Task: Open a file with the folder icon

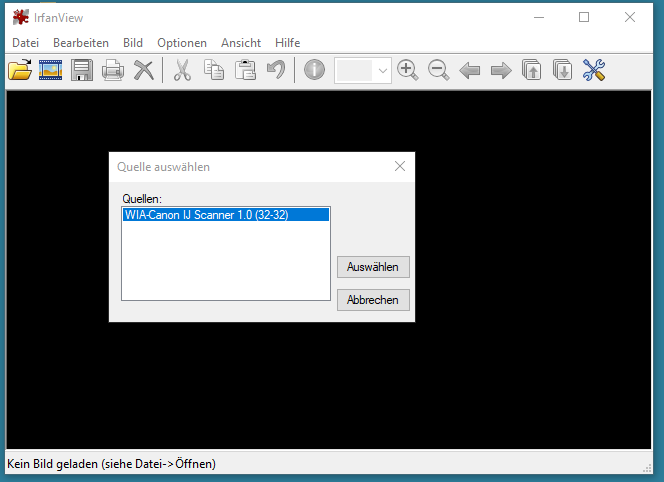Action: click(20, 70)
